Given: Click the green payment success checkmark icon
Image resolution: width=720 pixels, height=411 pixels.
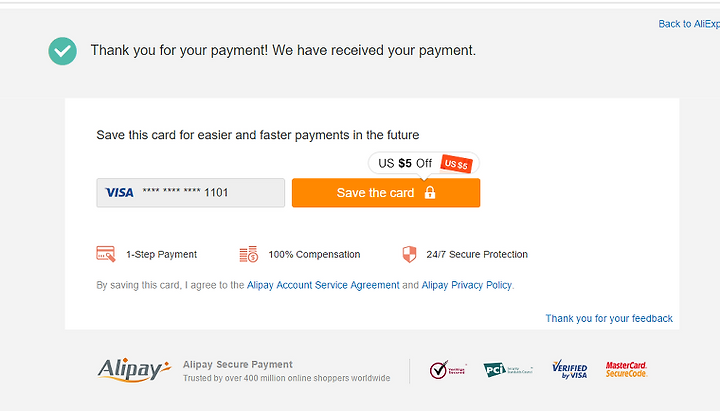Looking at the screenshot, I should pos(62,51).
